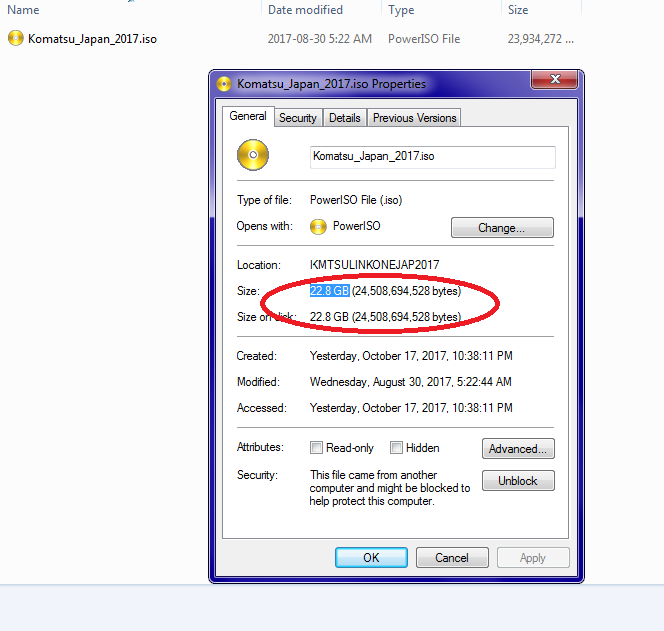
Task: Sort by the Type column header
Action: [401, 10]
